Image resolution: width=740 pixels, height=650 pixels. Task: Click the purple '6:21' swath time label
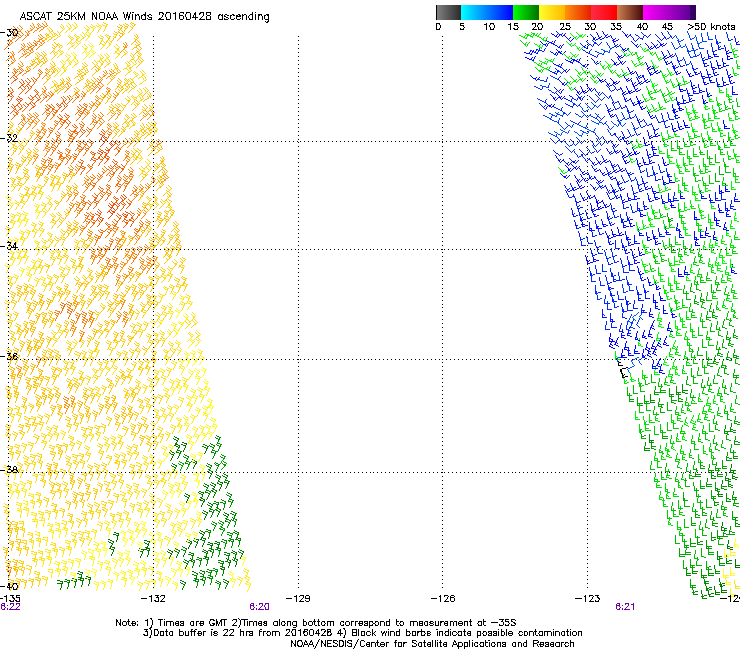tap(625, 607)
